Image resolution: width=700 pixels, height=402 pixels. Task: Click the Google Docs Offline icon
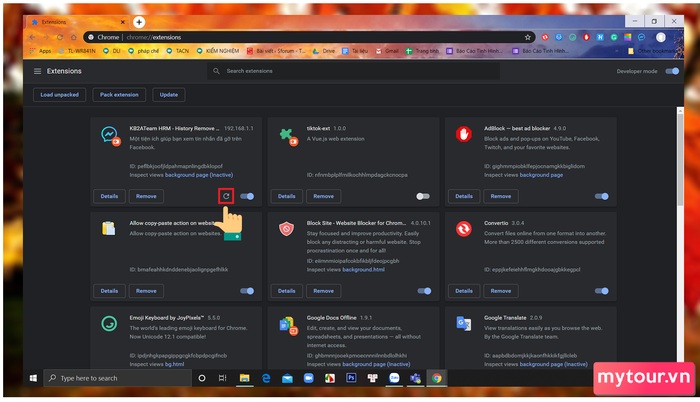pyautogui.click(x=288, y=325)
